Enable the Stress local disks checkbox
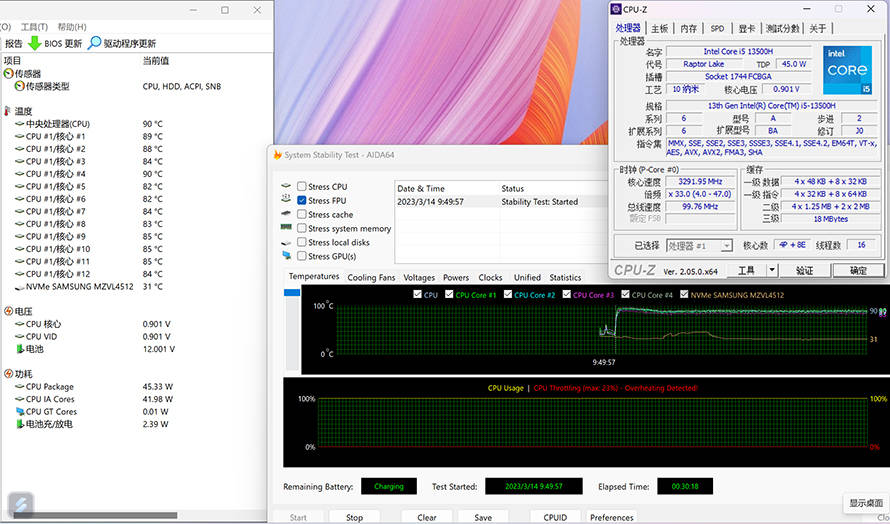 click(302, 242)
